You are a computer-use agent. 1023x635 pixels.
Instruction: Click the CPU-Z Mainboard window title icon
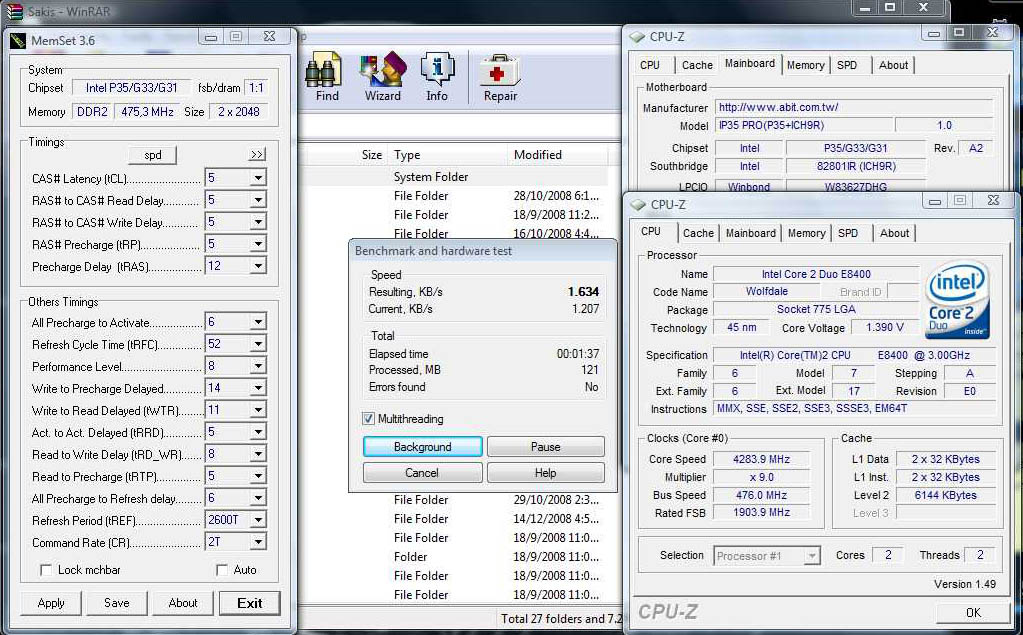click(x=637, y=37)
